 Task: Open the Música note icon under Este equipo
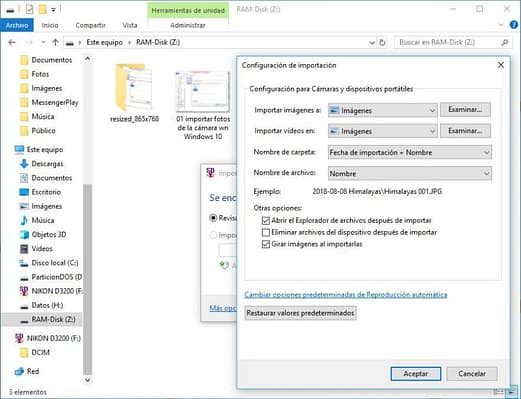click(x=24, y=220)
